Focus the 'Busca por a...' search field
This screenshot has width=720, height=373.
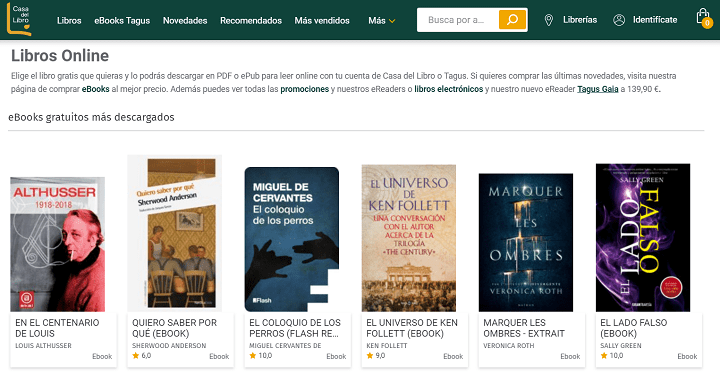pos(458,20)
